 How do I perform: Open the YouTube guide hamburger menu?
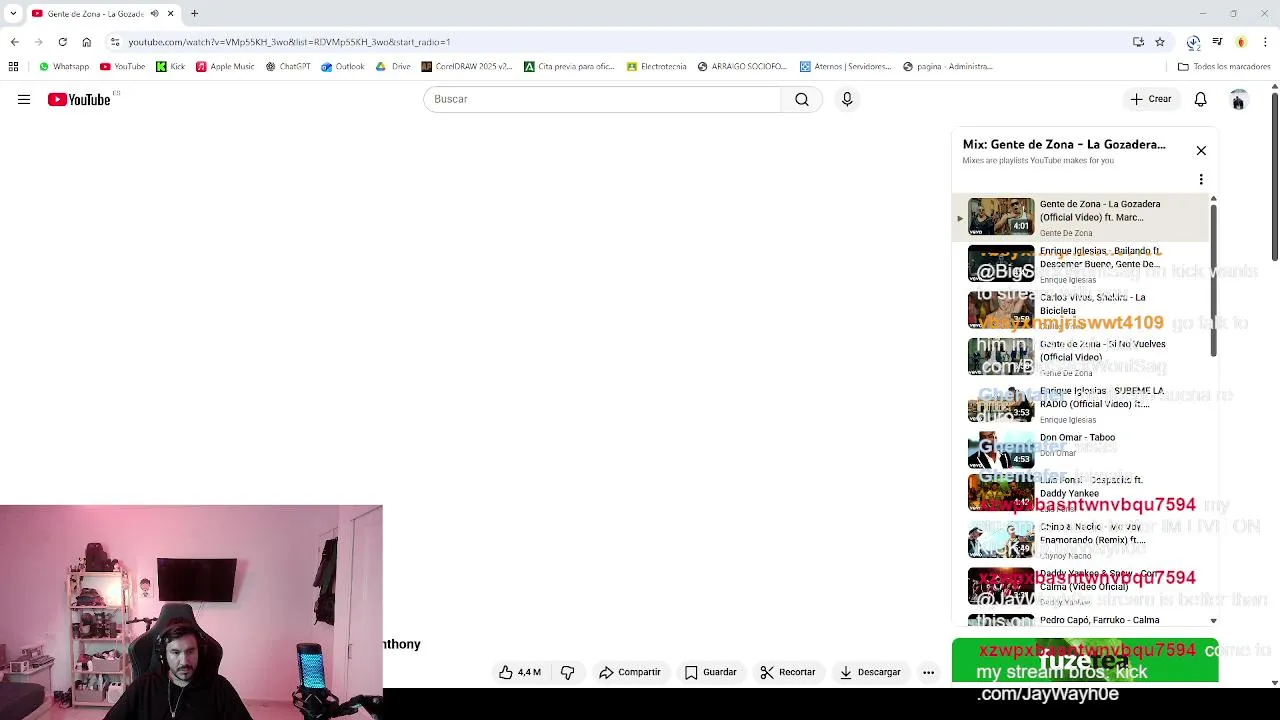click(24, 99)
